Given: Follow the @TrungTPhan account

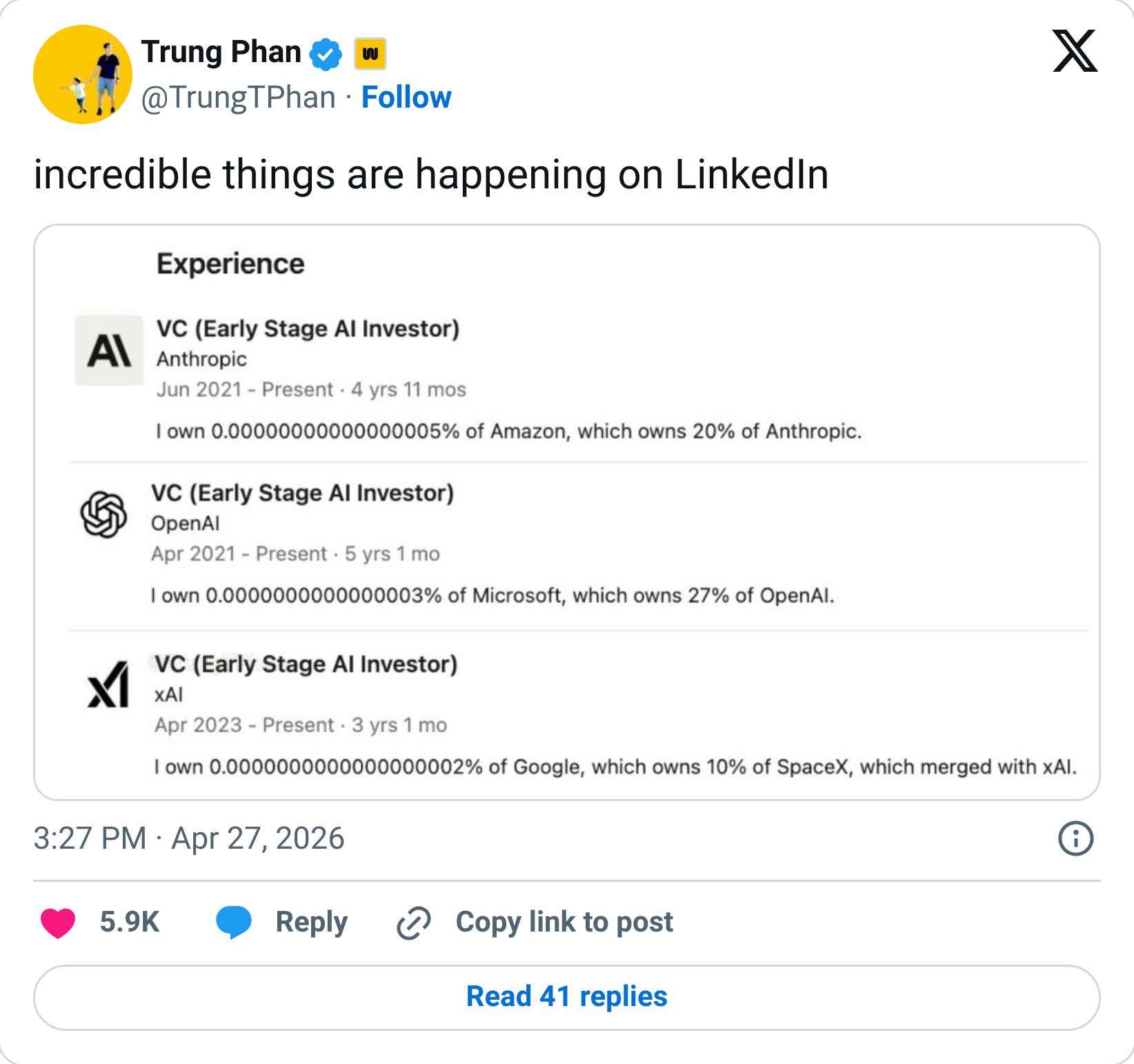Looking at the screenshot, I should click(407, 97).
